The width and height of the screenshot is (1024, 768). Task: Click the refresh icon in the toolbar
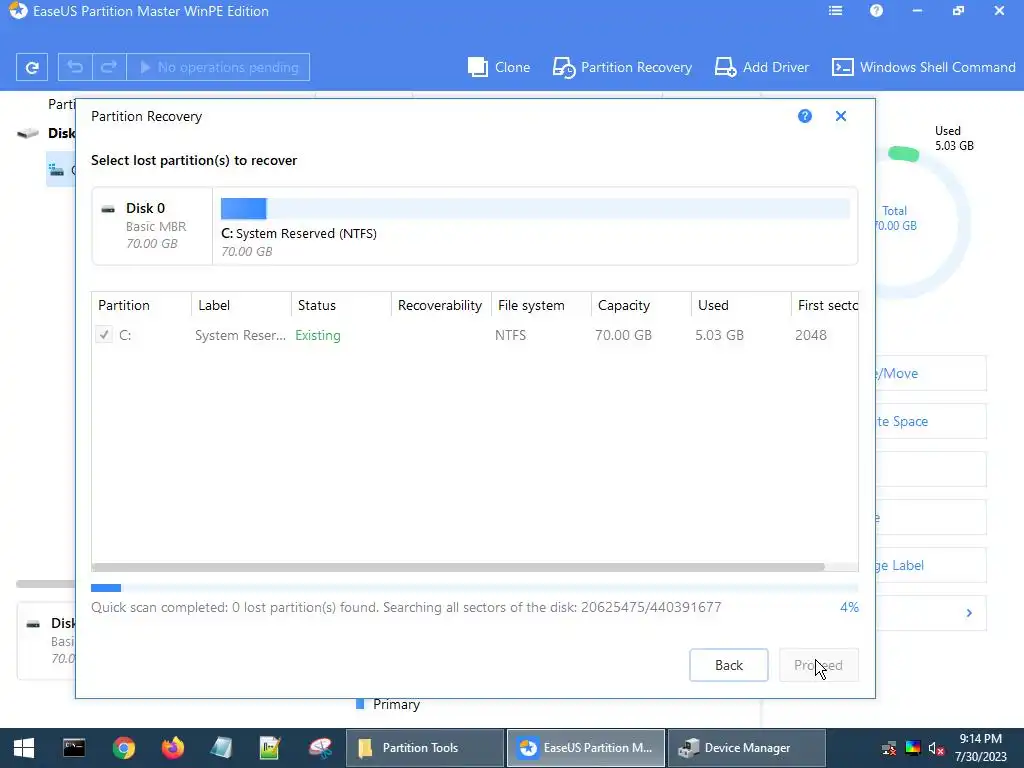[31, 67]
